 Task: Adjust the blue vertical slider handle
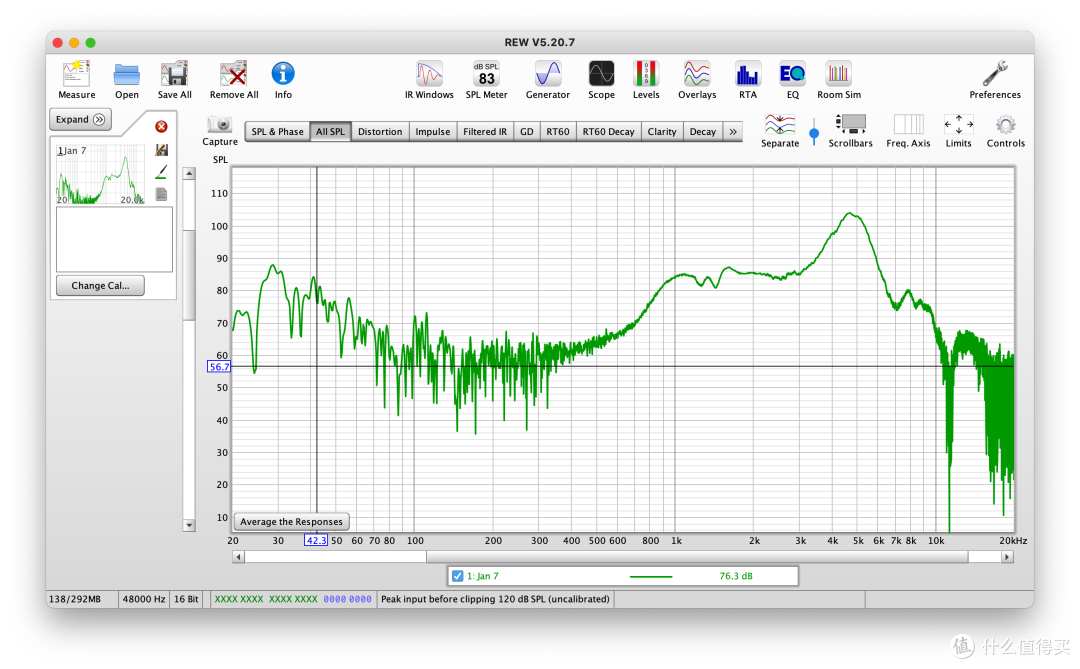pyautogui.click(x=813, y=133)
